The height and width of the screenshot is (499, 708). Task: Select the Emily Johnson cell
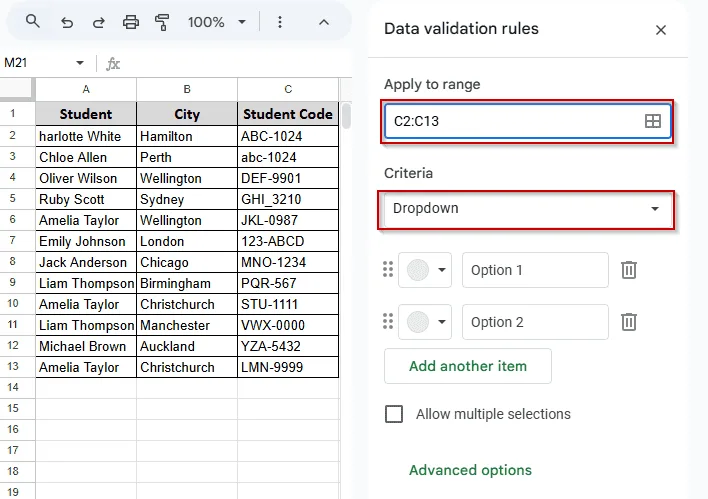click(86, 241)
